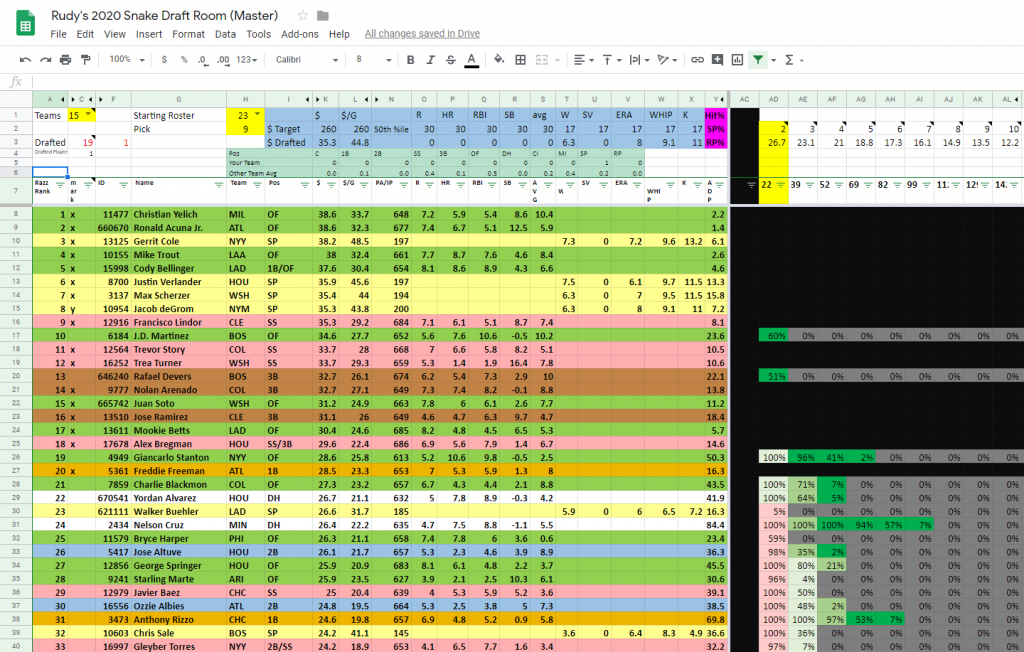
Task: Select the Gerrit Cole name cell
Action: tap(179, 241)
